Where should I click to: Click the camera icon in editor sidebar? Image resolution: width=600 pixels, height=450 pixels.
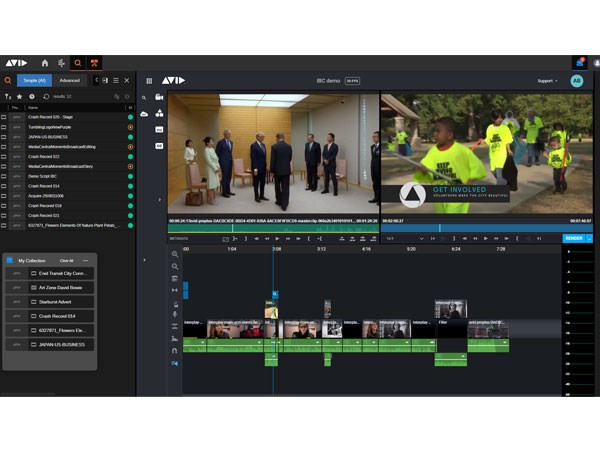click(159, 97)
